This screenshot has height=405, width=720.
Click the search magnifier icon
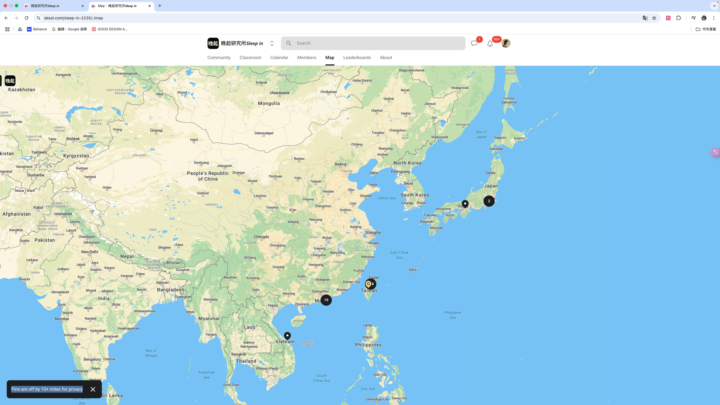pos(288,43)
